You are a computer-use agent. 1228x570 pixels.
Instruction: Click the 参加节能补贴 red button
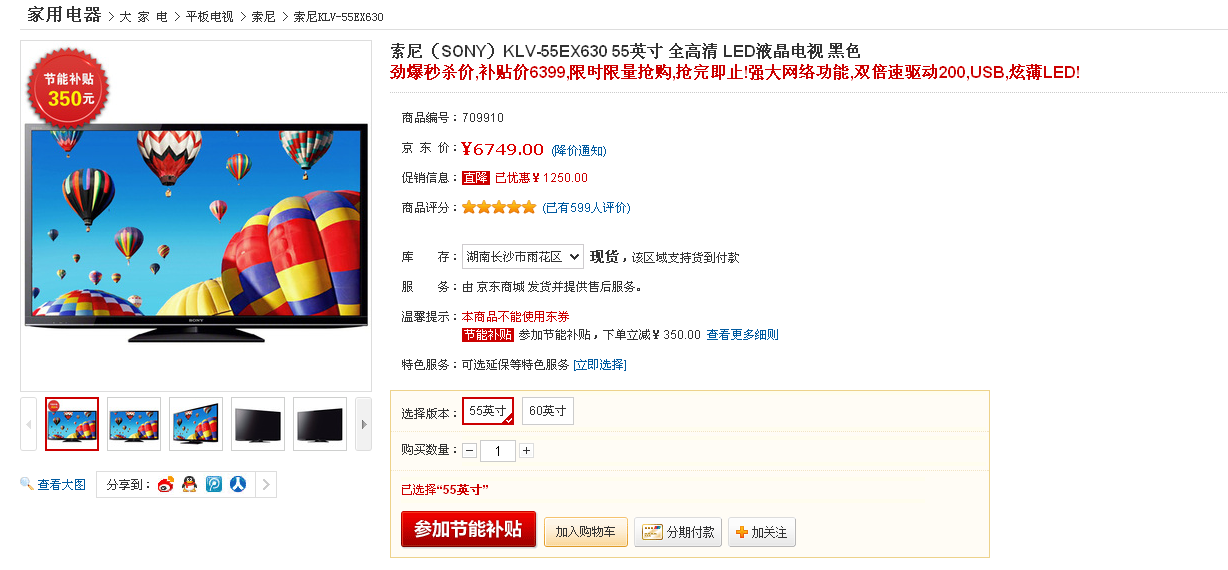point(468,530)
